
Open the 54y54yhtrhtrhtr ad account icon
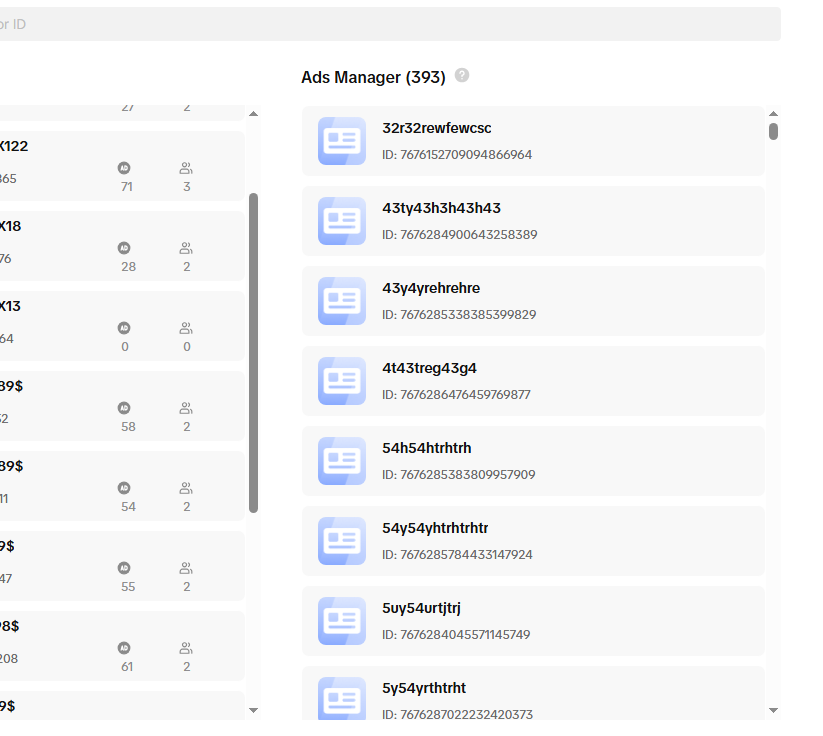[x=342, y=541]
